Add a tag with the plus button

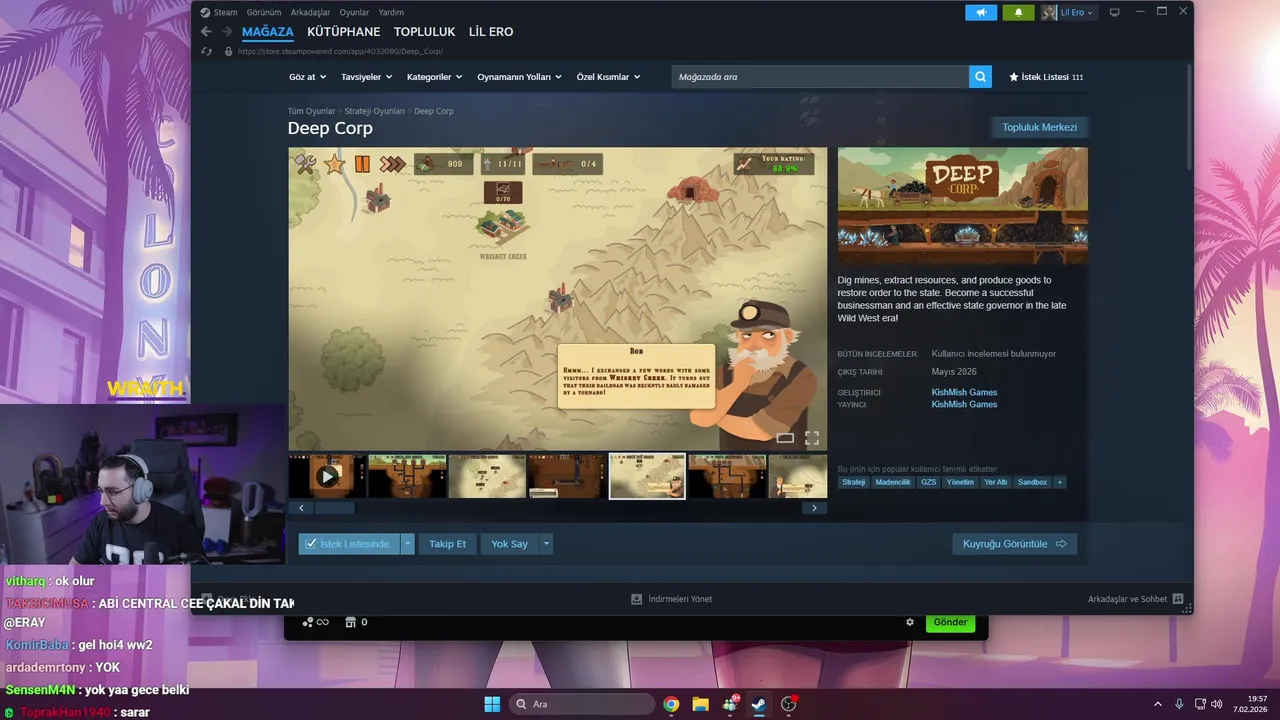[x=1059, y=482]
